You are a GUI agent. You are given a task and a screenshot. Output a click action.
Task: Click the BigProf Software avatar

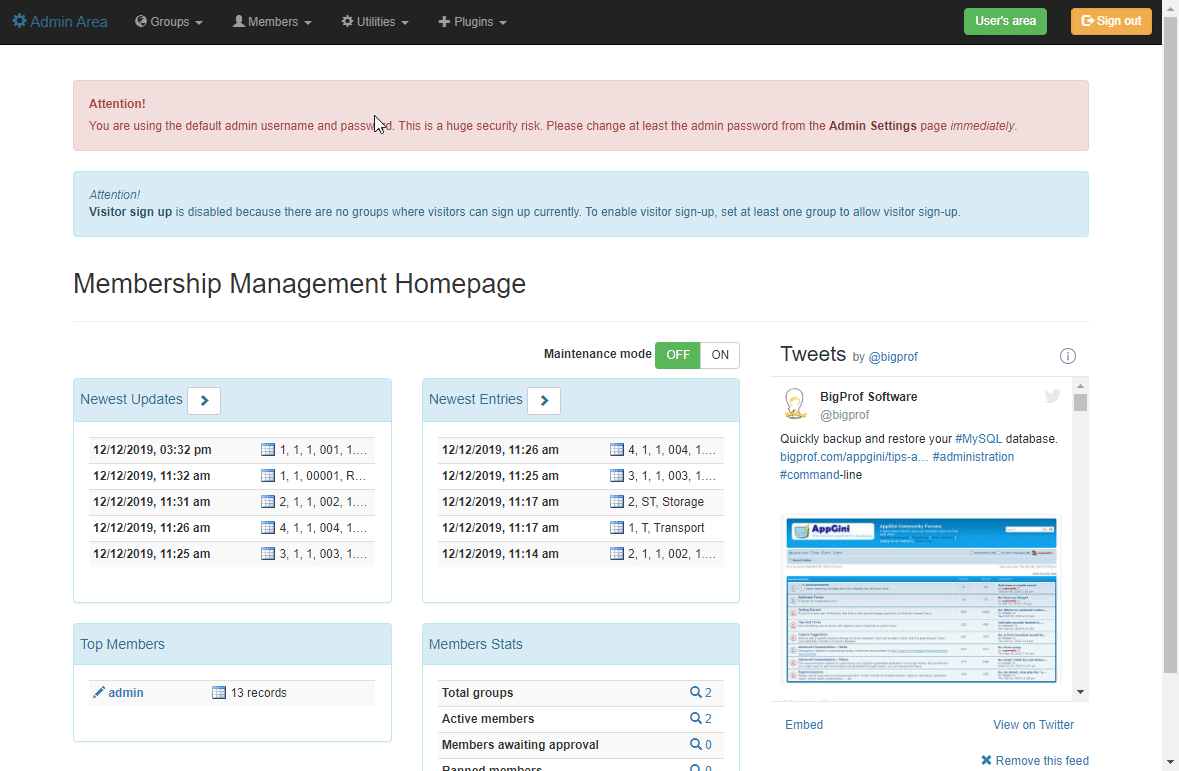[796, 404]
